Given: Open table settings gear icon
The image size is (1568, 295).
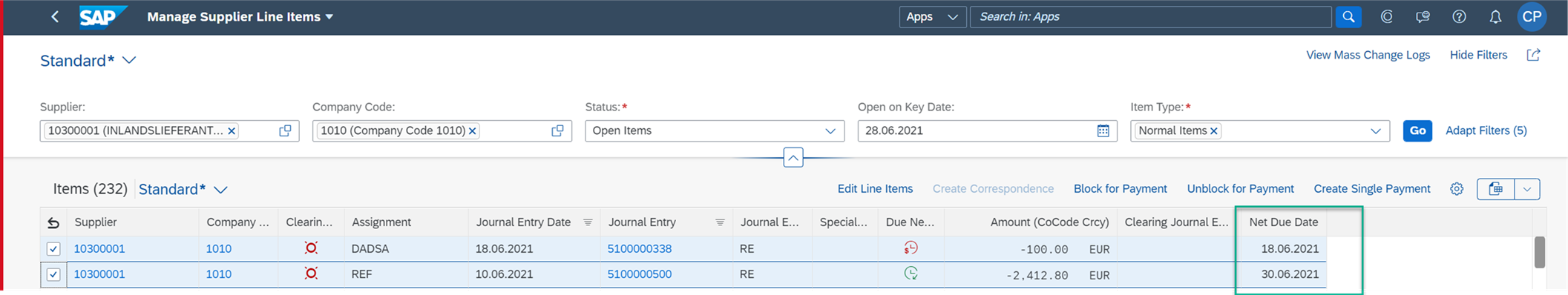Looking at the screenshot, I should (1457, 189).
